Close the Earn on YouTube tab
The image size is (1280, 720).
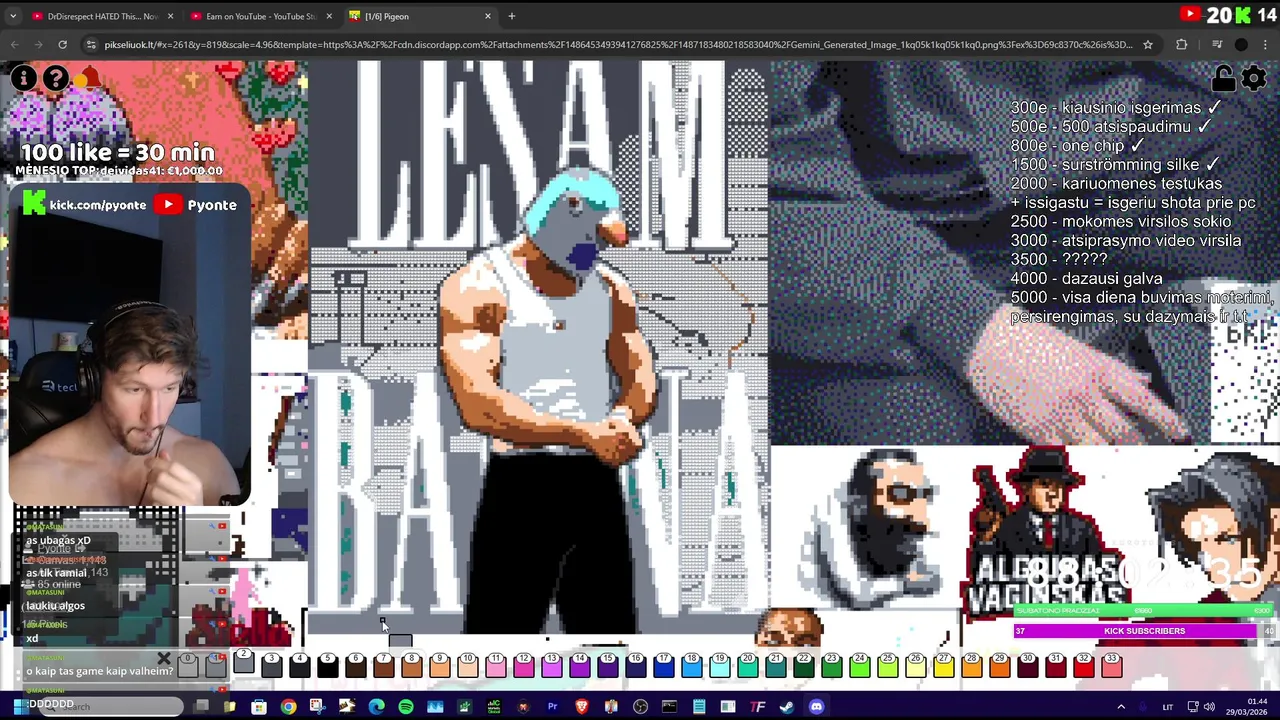(x=329, y=16)
